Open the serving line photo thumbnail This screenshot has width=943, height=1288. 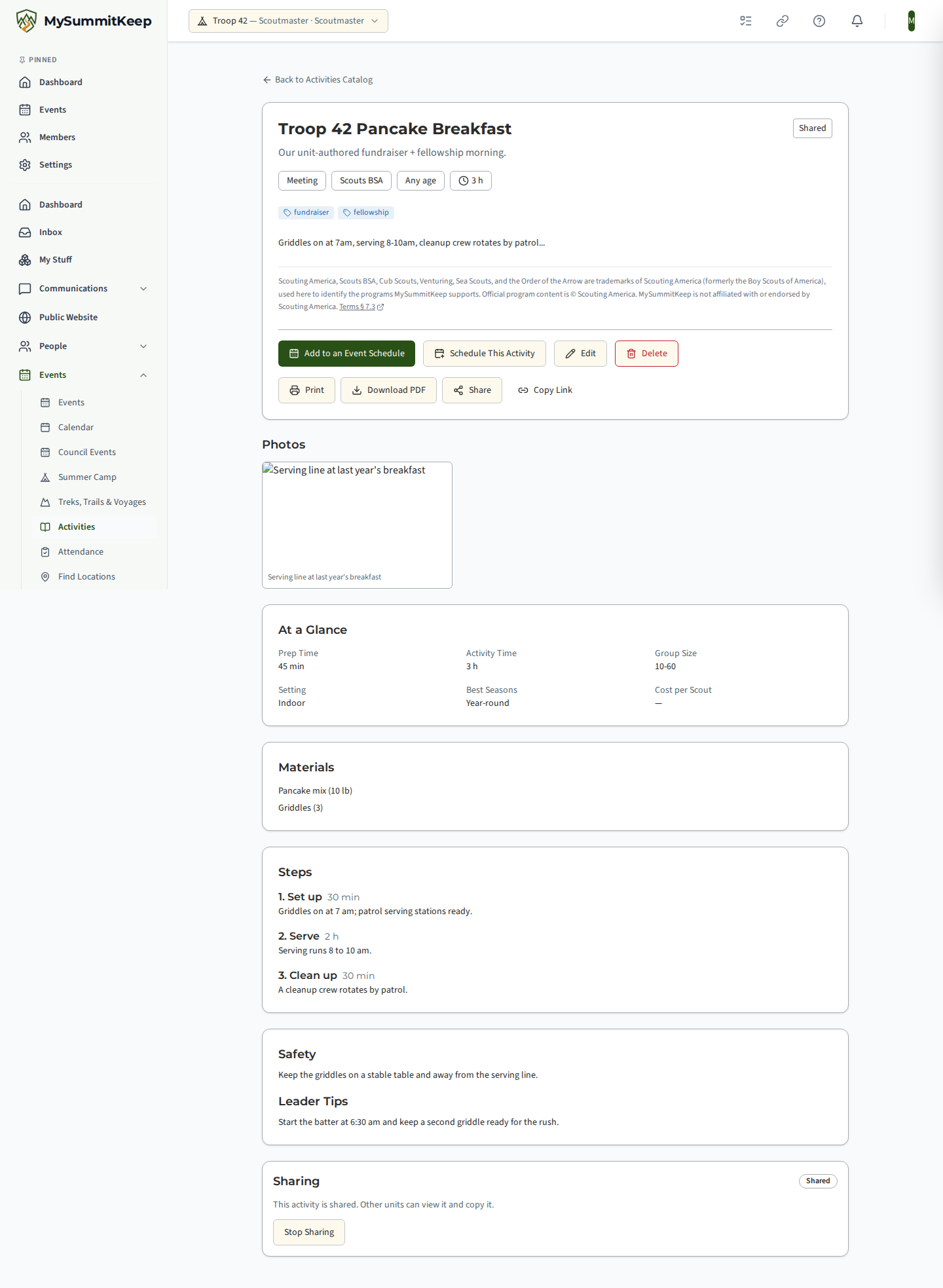coord(357,525)
